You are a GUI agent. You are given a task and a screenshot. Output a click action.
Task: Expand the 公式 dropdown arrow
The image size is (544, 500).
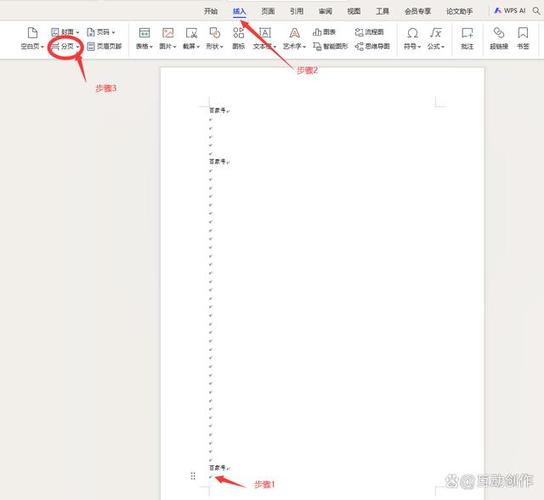click(x=443, y=46)
